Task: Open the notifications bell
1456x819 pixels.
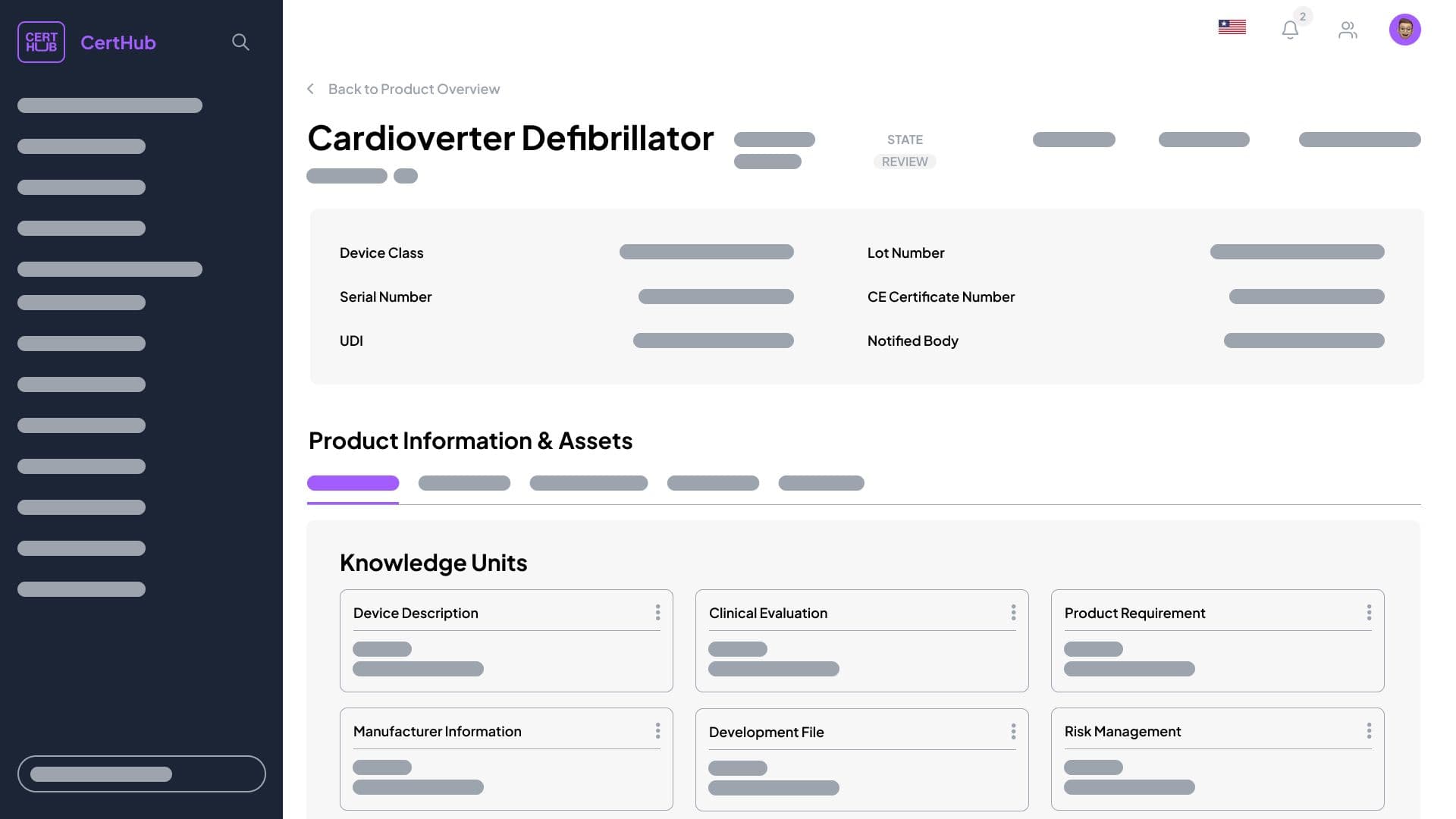Action: 1290,30
